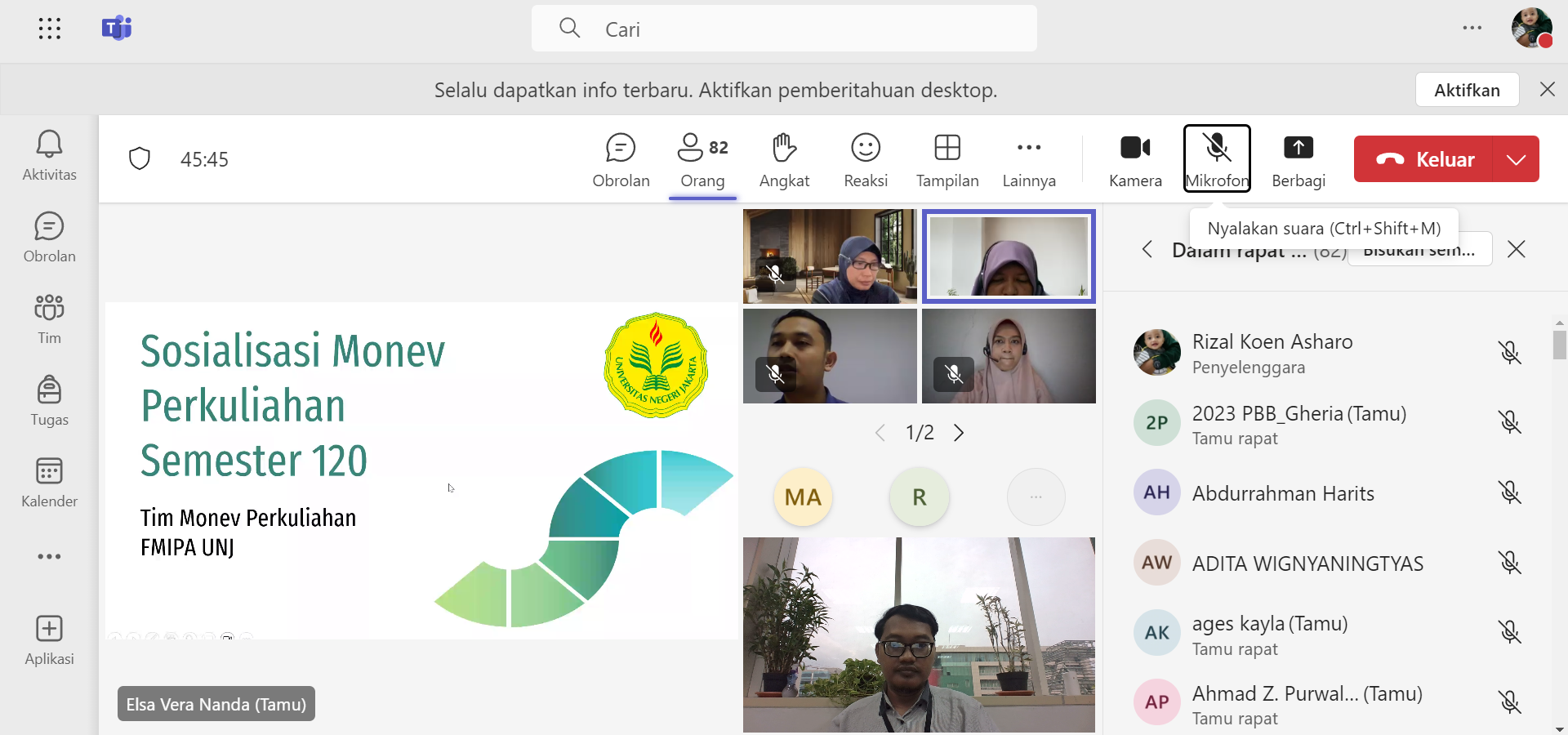
Task: Open Obrolan in the left sidebar
Action: 49,237
